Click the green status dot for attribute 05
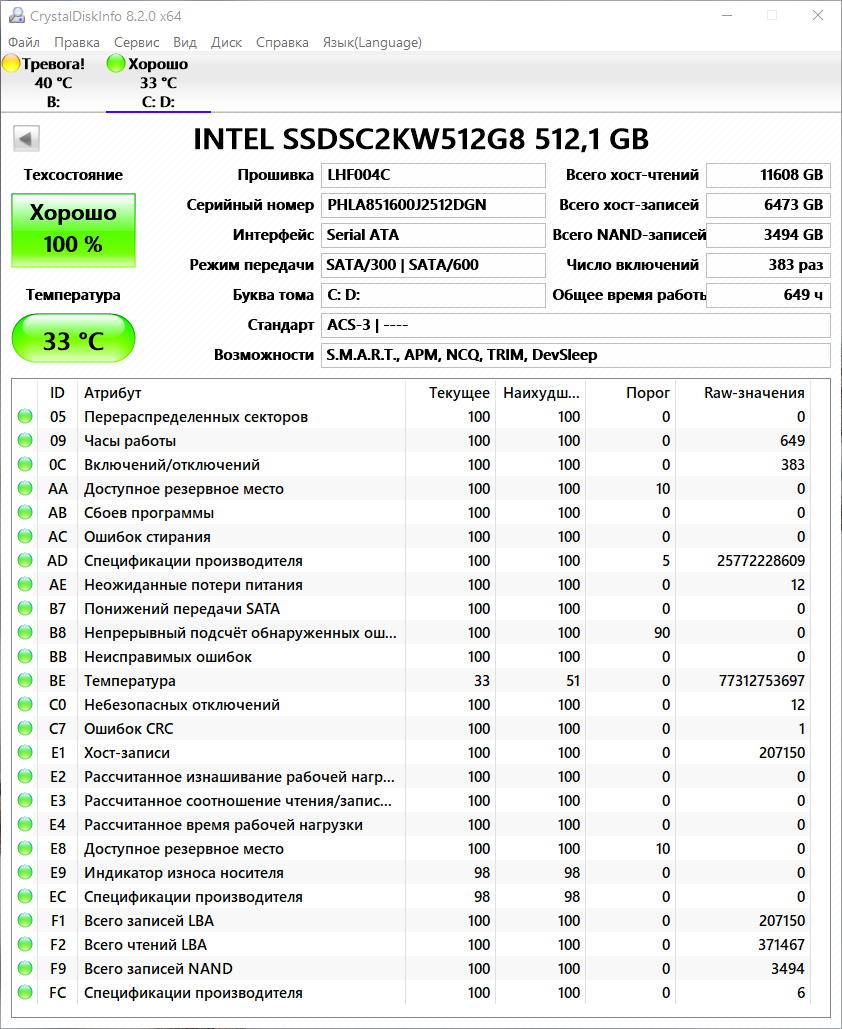This screenshot has width=842, height=1029. click(x=25, y=417)
